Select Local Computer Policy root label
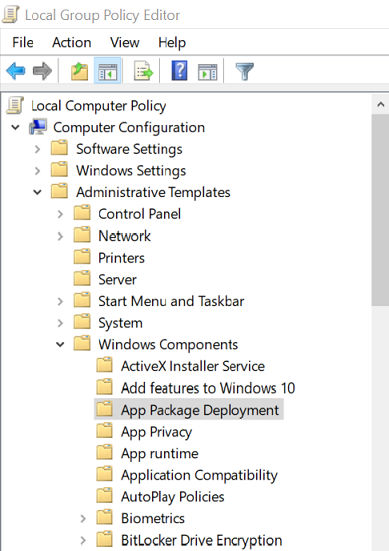Image resolution: width=389 pixels, height=551 pixels. (x=99, y=106)
